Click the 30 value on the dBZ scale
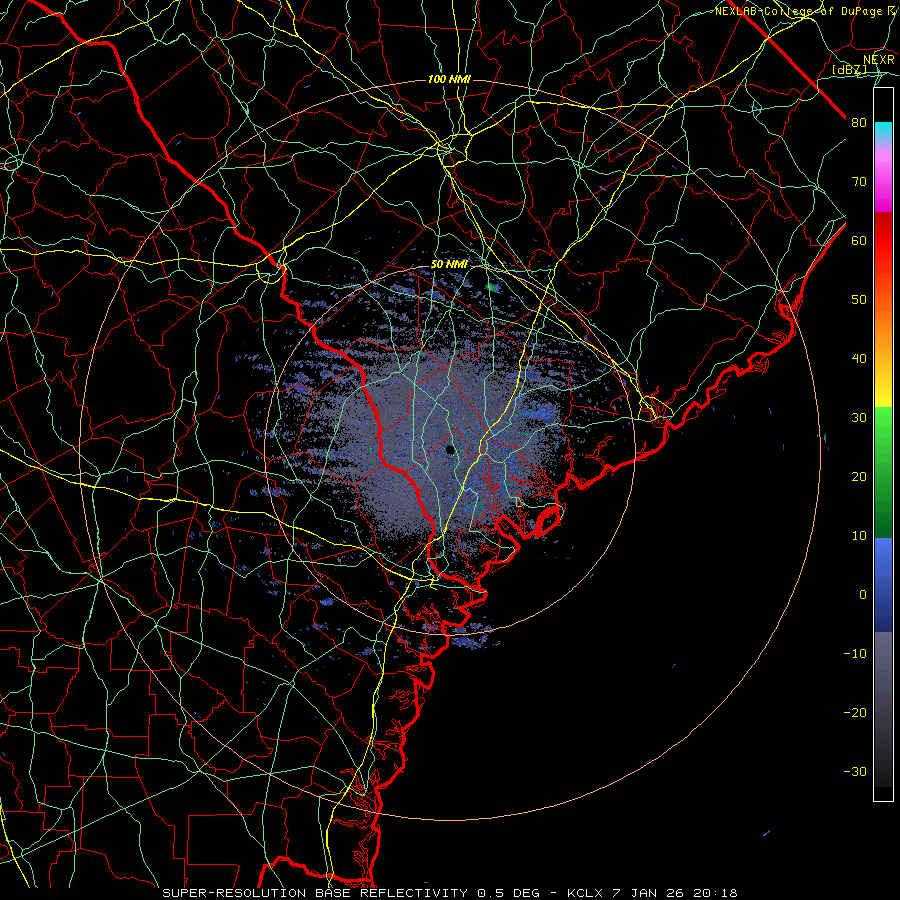This screenshot has width=900, height=900. [859, 418]
